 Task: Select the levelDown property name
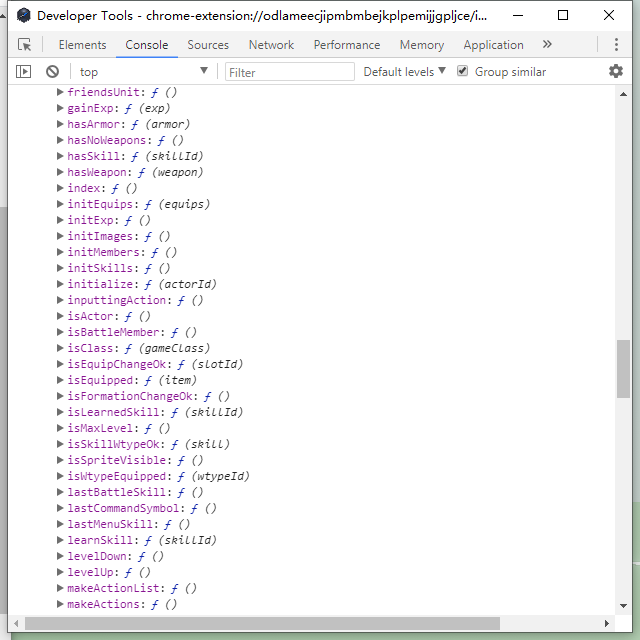[x=97, y=556]
